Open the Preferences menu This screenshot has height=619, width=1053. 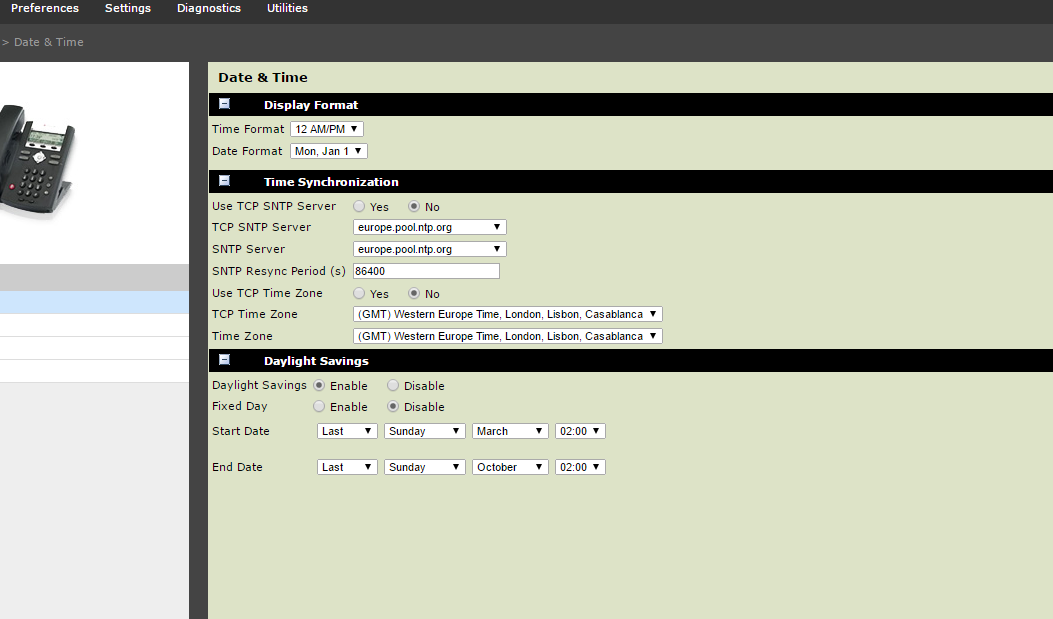pyautogui.click(x=45, y=8)
